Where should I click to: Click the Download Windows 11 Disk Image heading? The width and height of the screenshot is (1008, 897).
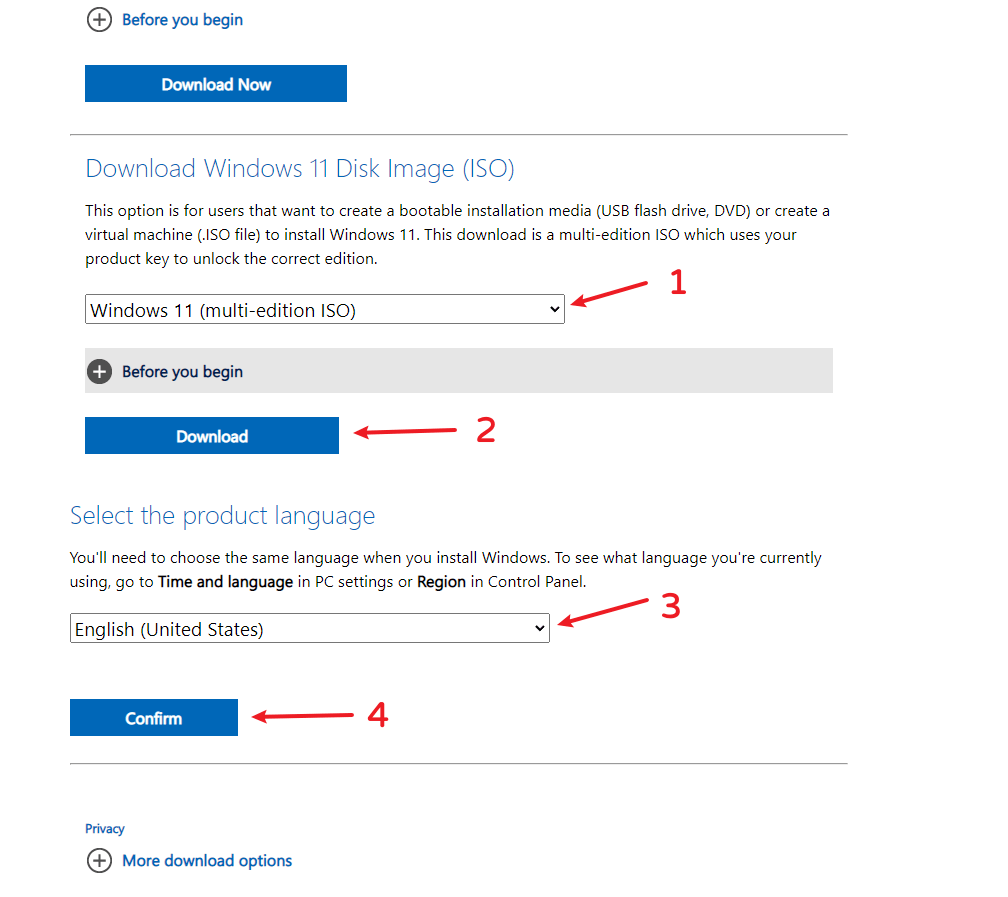300,168
